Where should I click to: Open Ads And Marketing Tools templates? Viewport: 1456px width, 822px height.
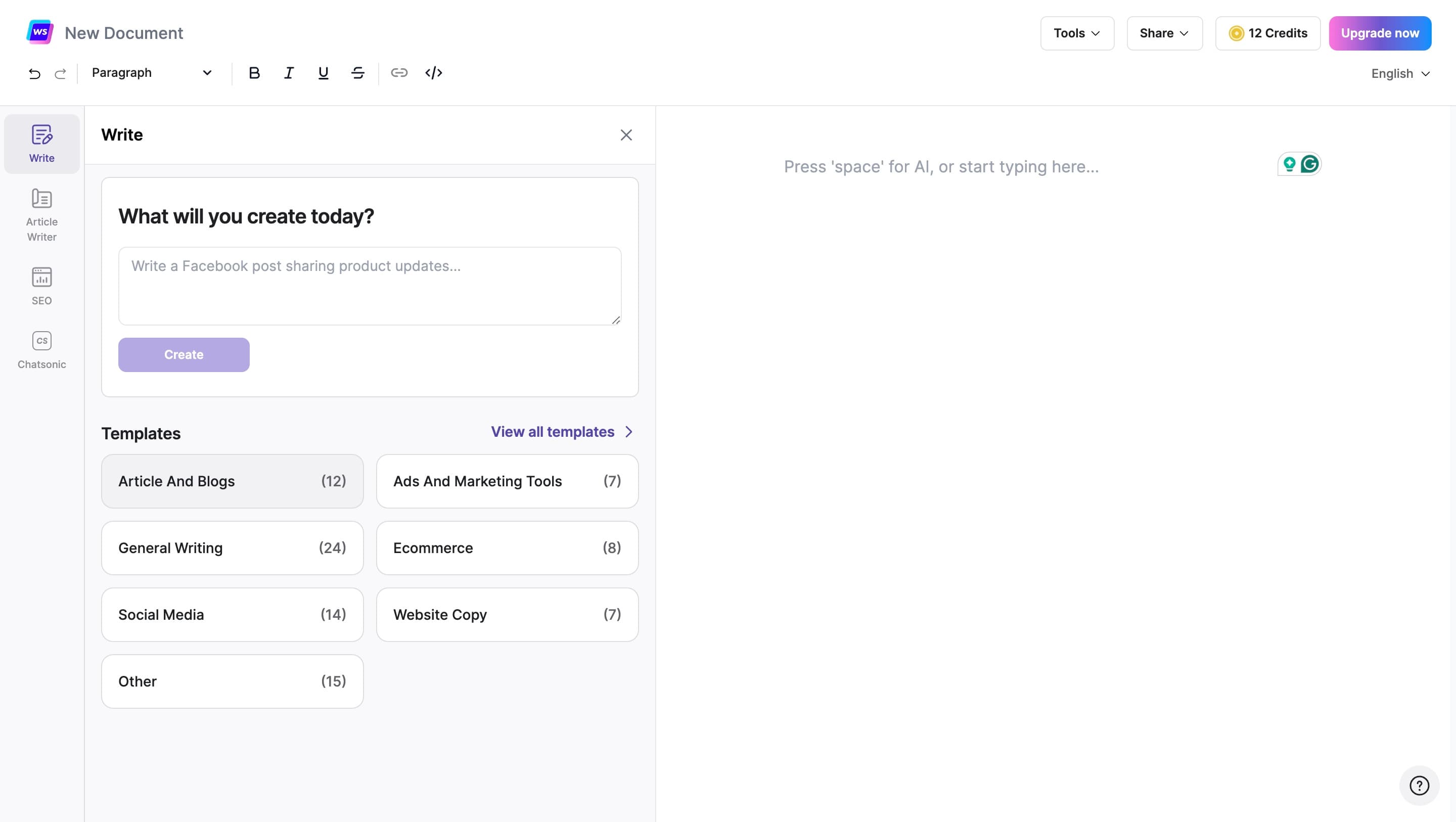point(507,481)
